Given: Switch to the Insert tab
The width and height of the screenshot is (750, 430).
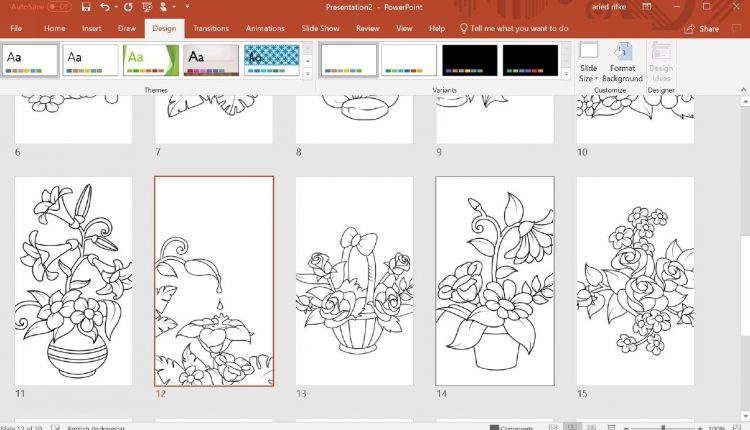Looking at the screenshot, I should (91, 29).
